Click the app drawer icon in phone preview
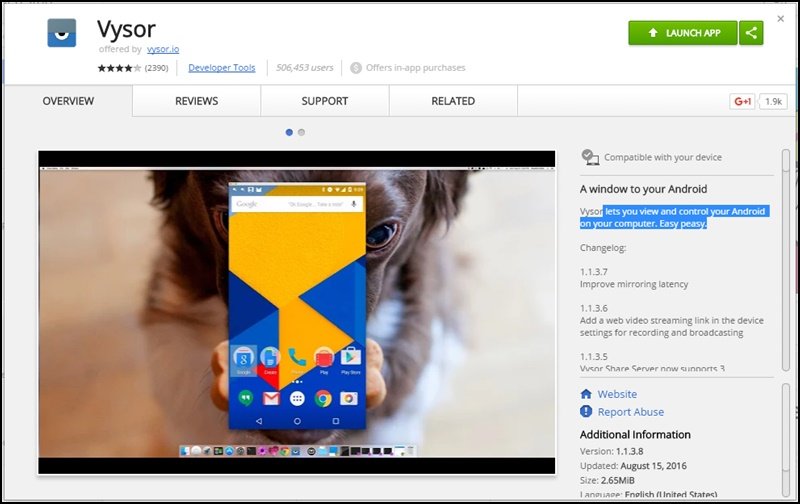 pos(297,398)
